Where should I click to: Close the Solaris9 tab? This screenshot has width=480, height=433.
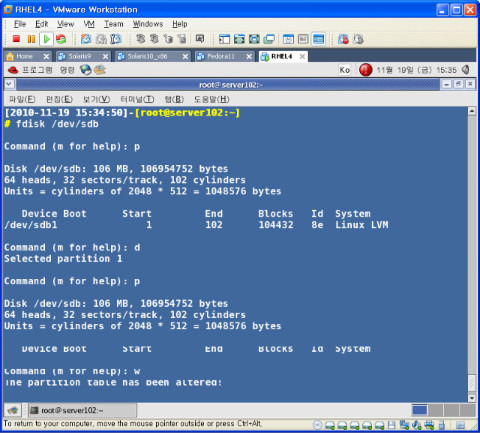(x=105, y=56)
